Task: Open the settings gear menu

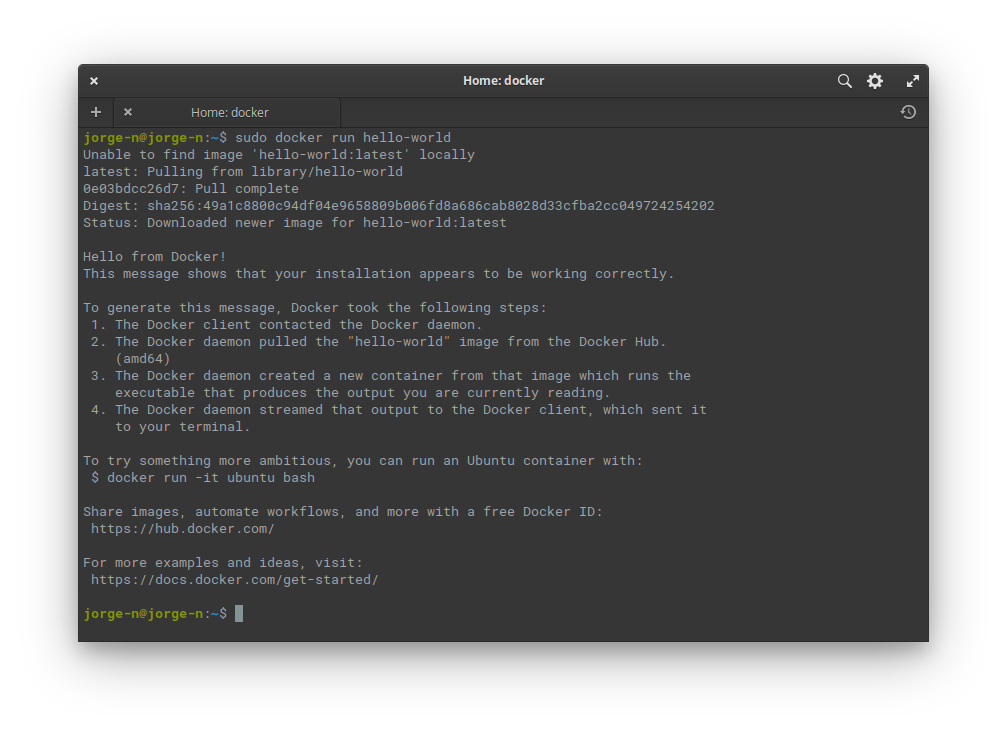Action: (875, 81)
